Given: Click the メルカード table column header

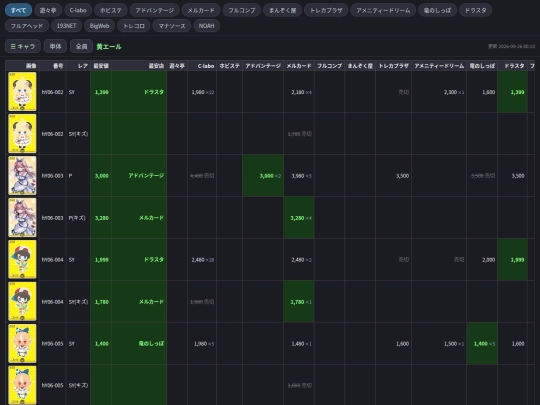Looking at the screenshot, I should pos(299,66).
